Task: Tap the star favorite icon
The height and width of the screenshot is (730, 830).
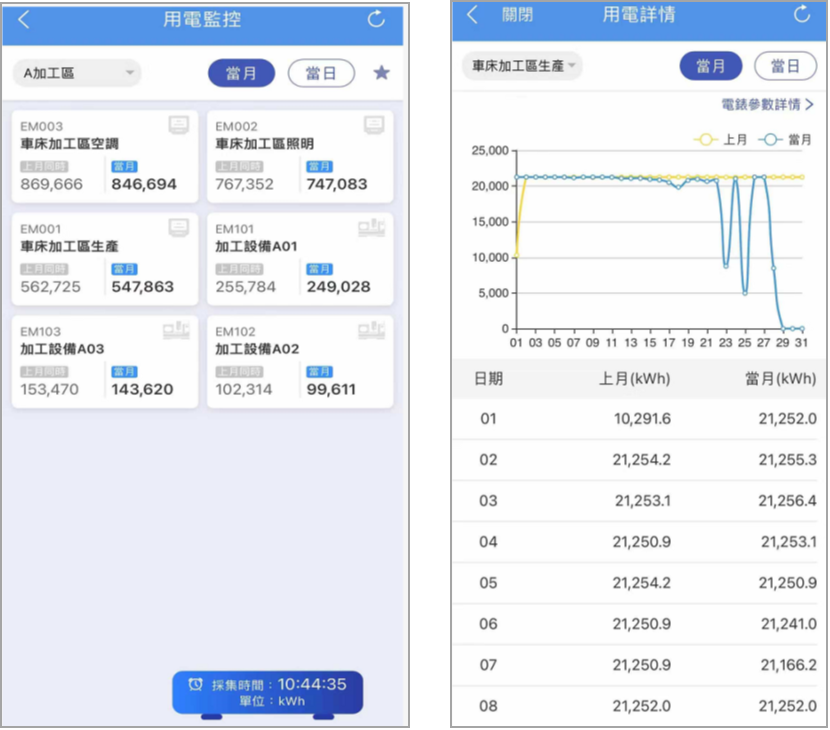Action: pyautogui.click(x=382, y=73)
